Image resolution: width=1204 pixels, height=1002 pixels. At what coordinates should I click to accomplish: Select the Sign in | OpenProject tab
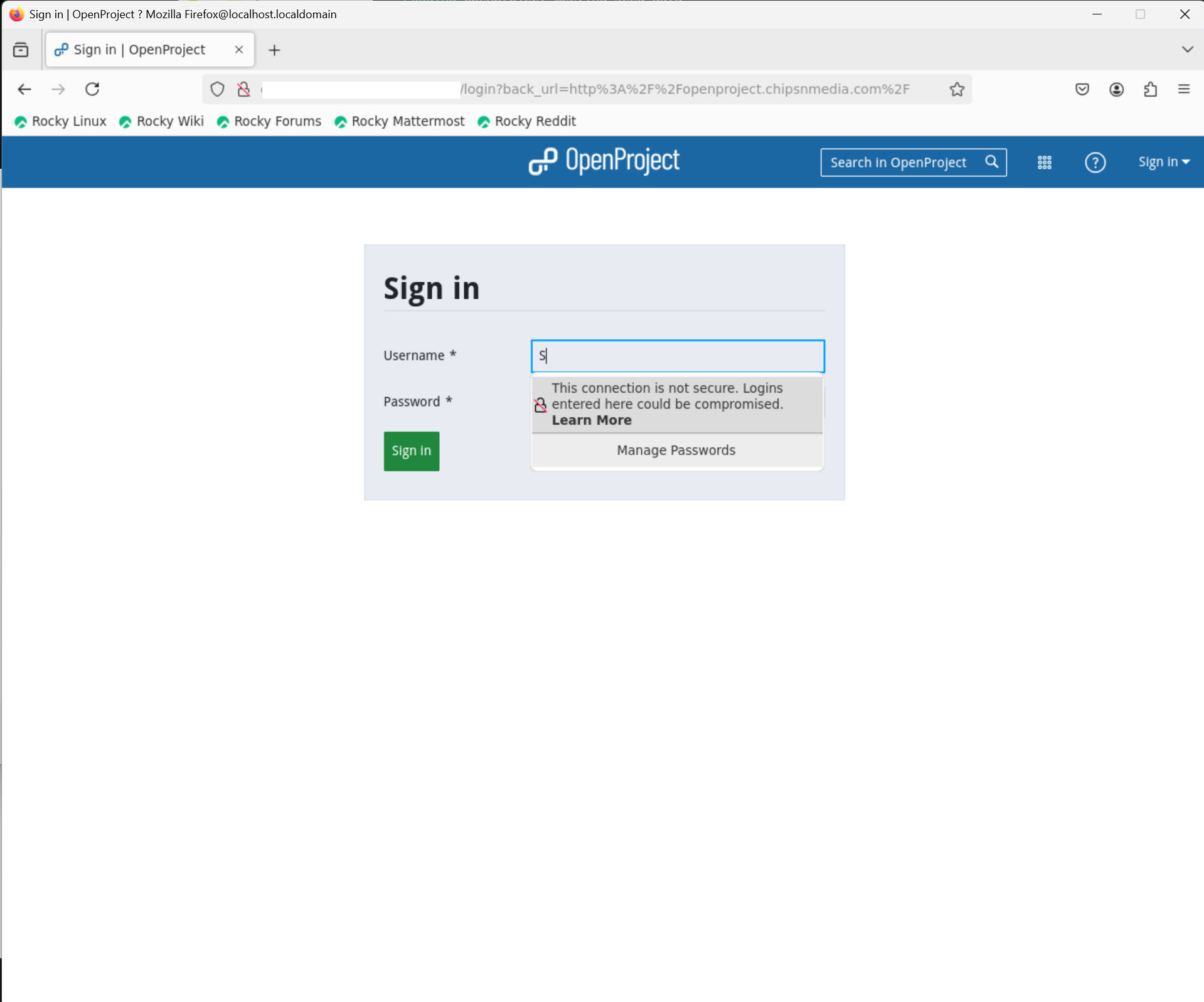[150, 50]
